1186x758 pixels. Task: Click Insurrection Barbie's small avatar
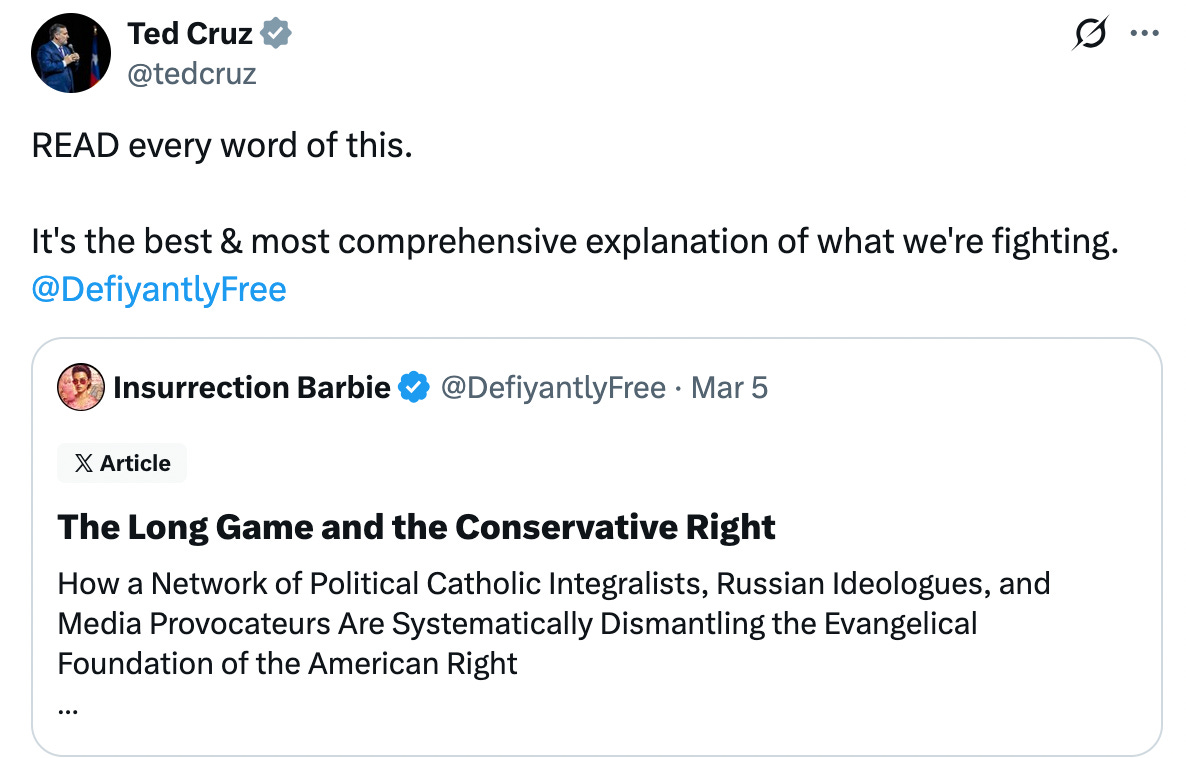tap(81, 387)
